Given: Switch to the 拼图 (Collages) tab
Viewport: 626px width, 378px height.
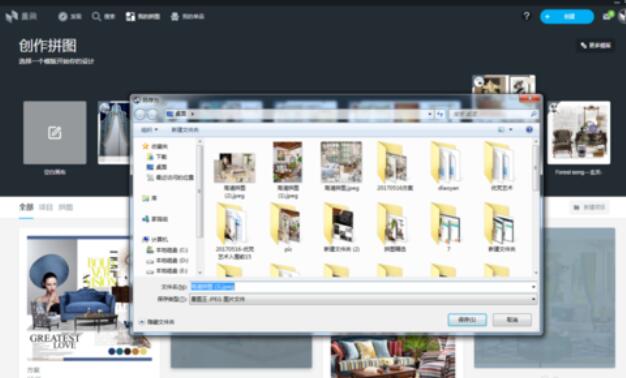Looking at the screenshot, I should [x=65, y=207].
